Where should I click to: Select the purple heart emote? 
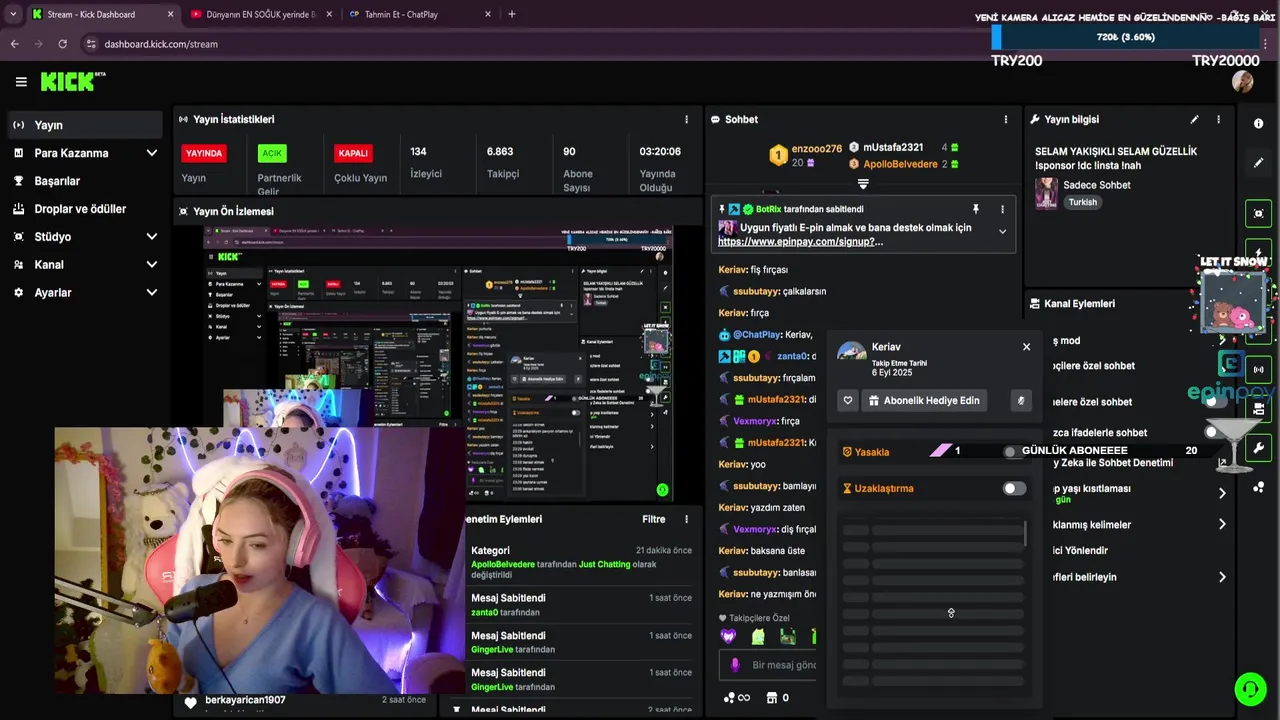[728, 636]
